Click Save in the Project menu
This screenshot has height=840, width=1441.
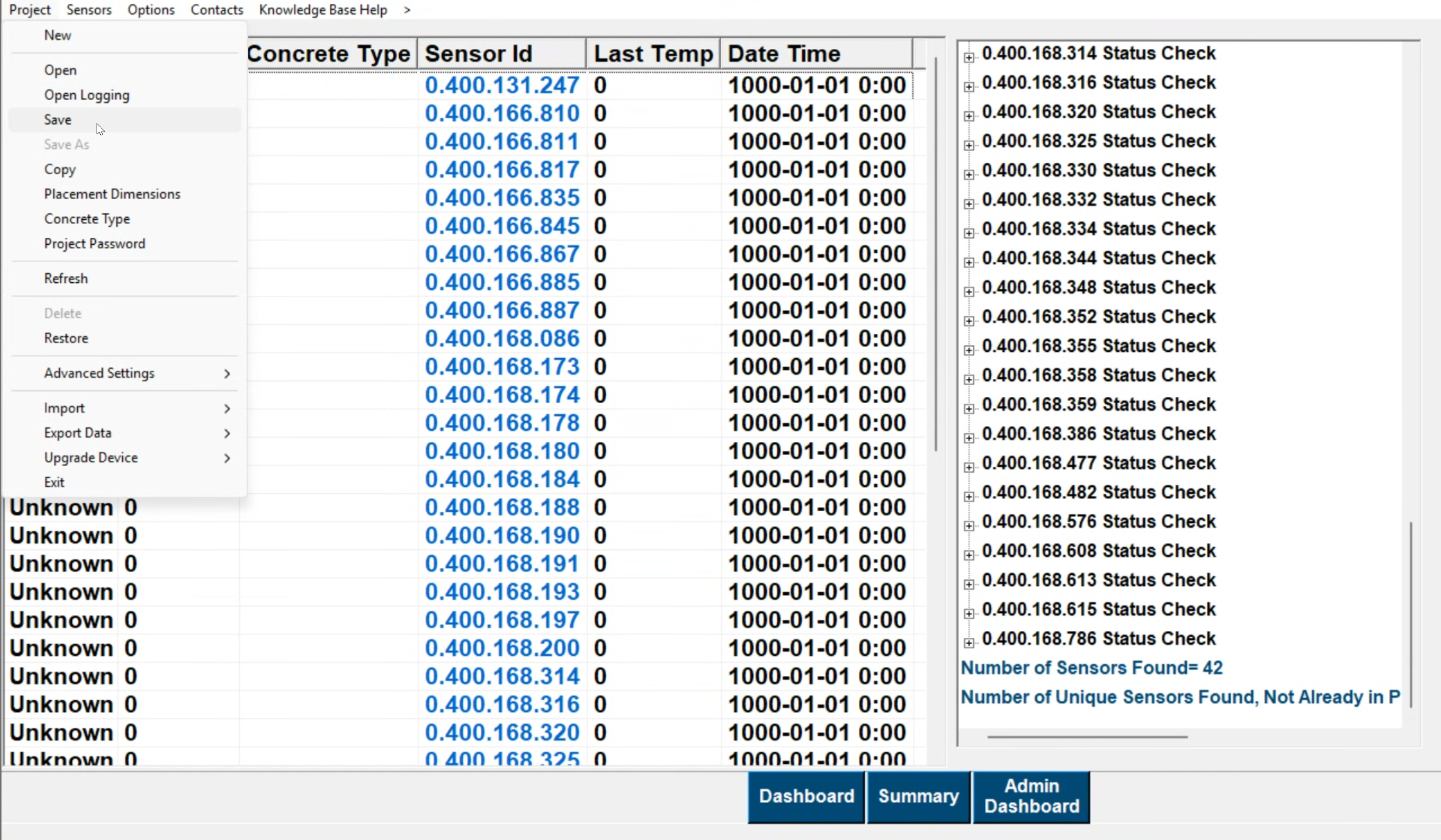[x=58, y=120]
